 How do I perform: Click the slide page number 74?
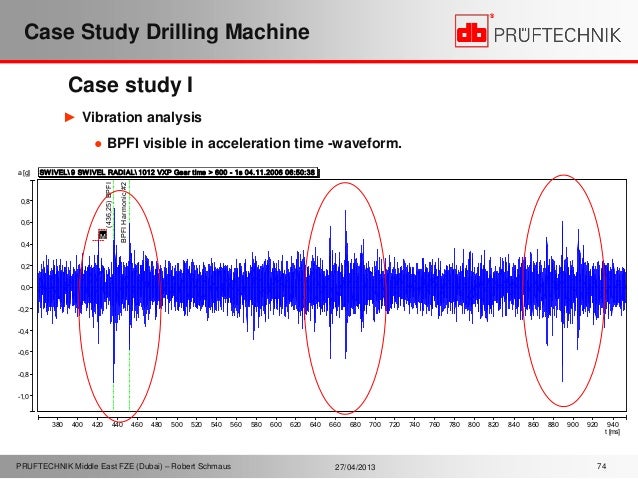(x=602, y=466)
